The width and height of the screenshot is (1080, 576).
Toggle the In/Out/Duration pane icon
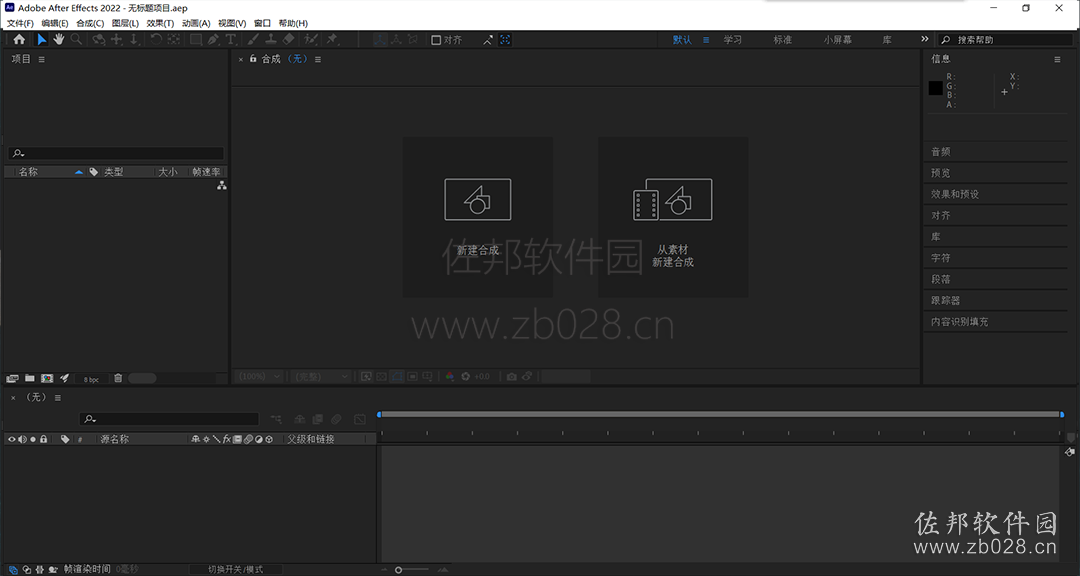(39, 570)
